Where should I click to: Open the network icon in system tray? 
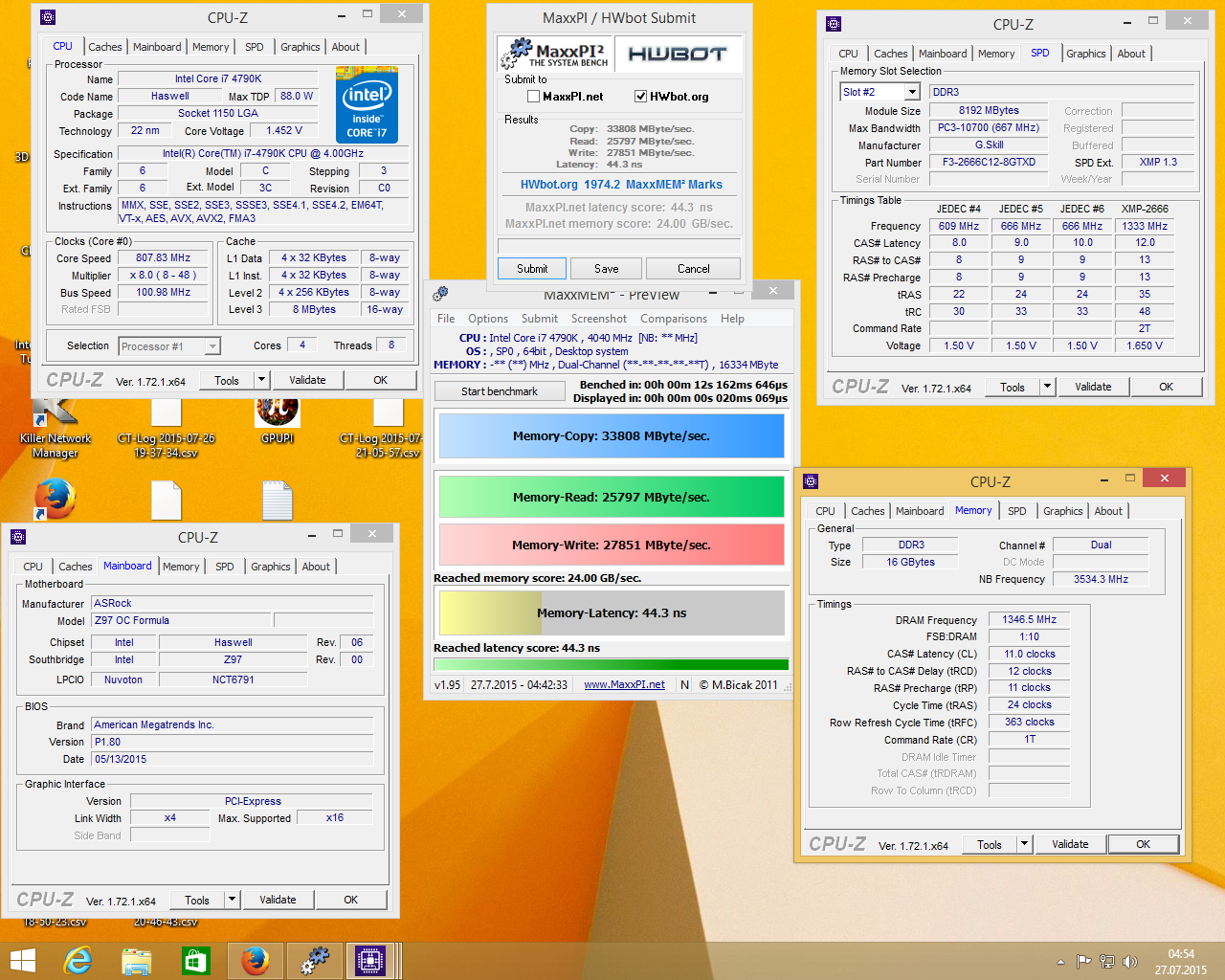(x=1107, y=961)
